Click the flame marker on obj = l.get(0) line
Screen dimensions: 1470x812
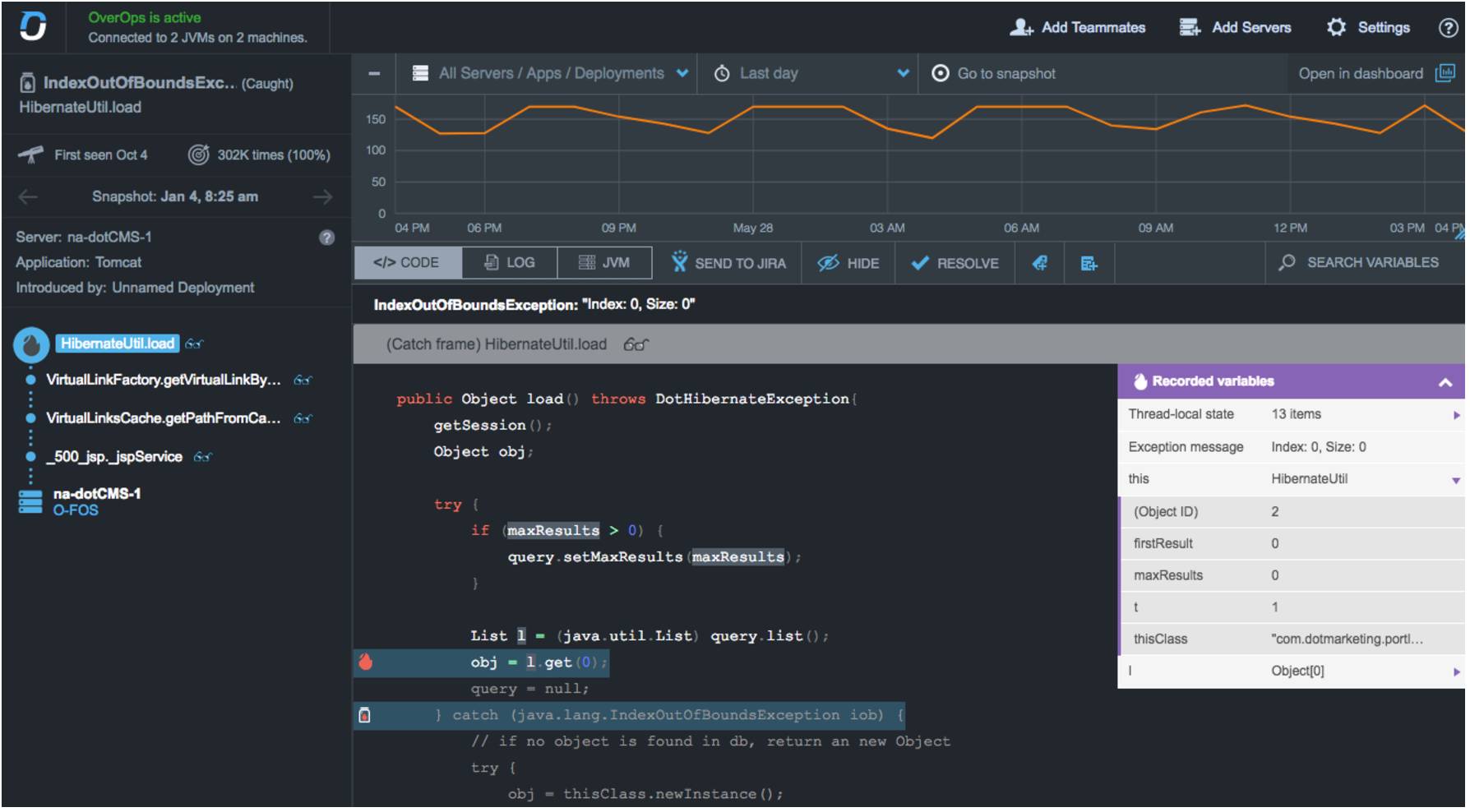click(x=366, y=662)
